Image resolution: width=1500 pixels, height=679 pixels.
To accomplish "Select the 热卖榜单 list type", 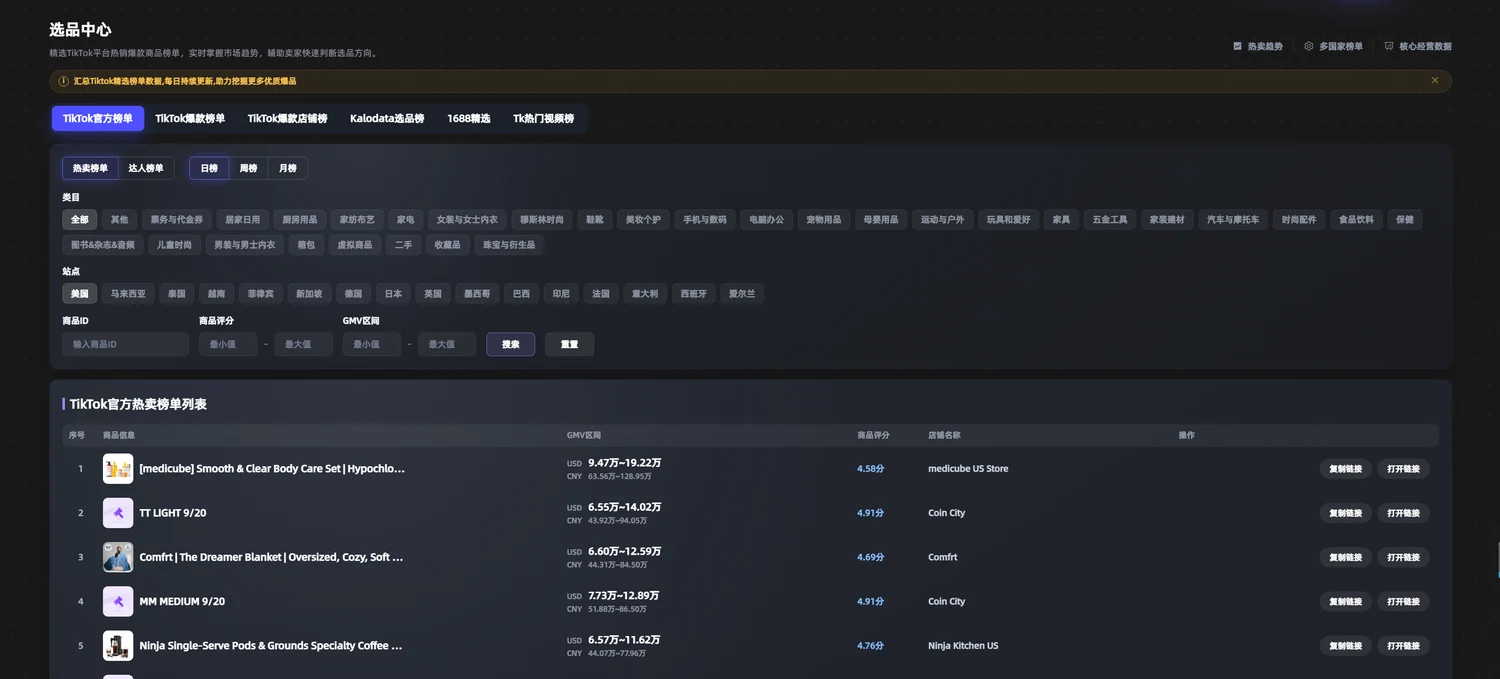I will point(90,168).
